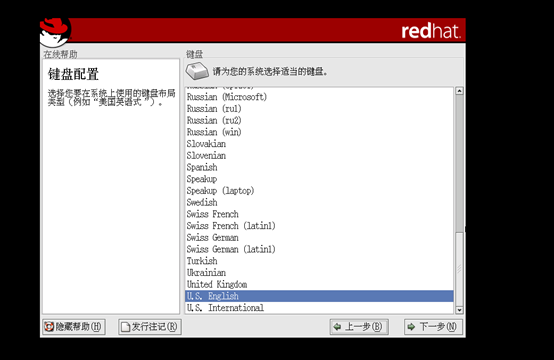Choose Ukrainian keyboard layout

pyautogui.click(x=319, y=272)
